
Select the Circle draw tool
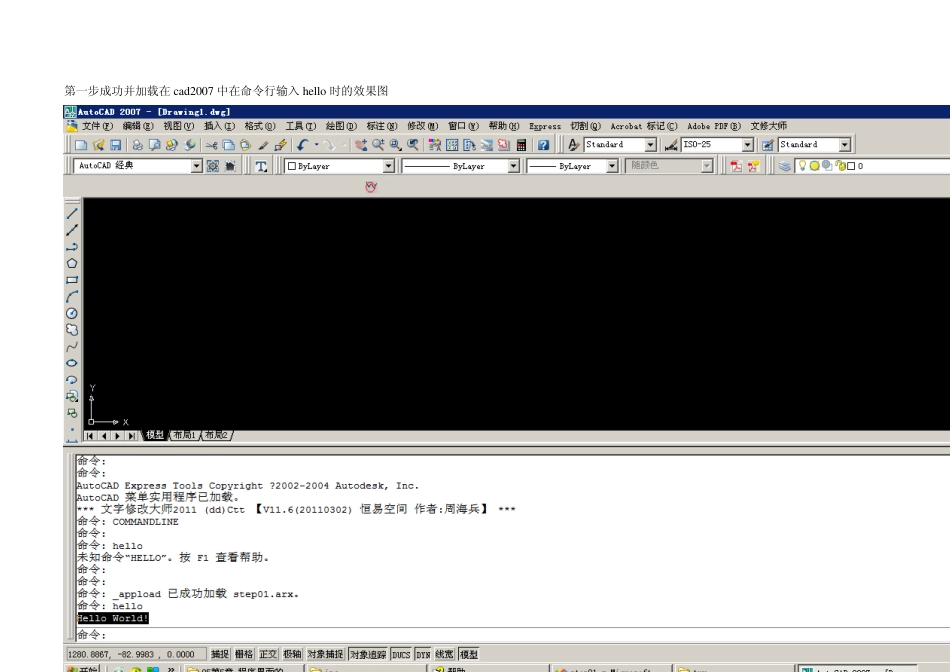(x=71, y=313)
